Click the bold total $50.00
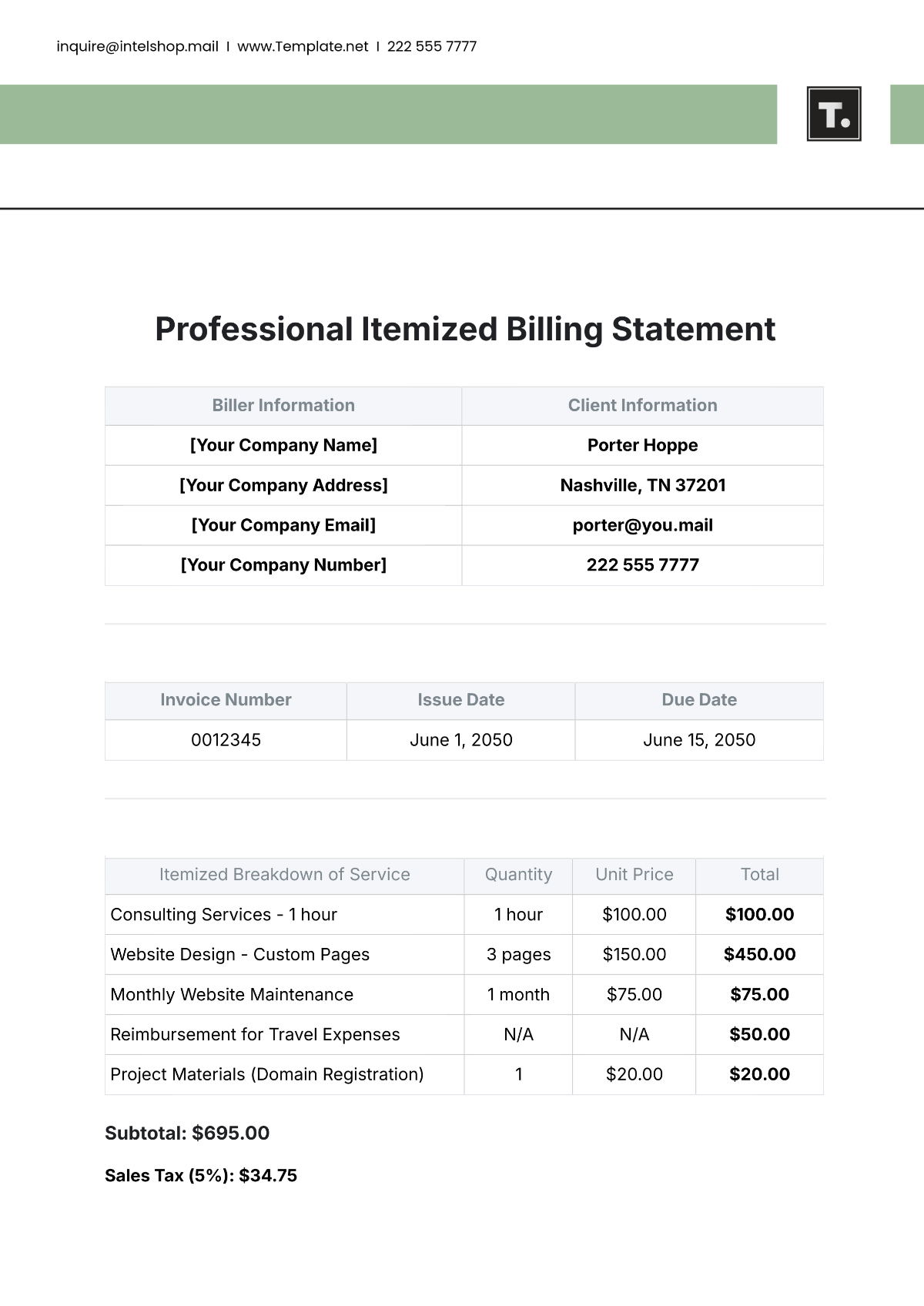924x1306 pixels. 760,1035
